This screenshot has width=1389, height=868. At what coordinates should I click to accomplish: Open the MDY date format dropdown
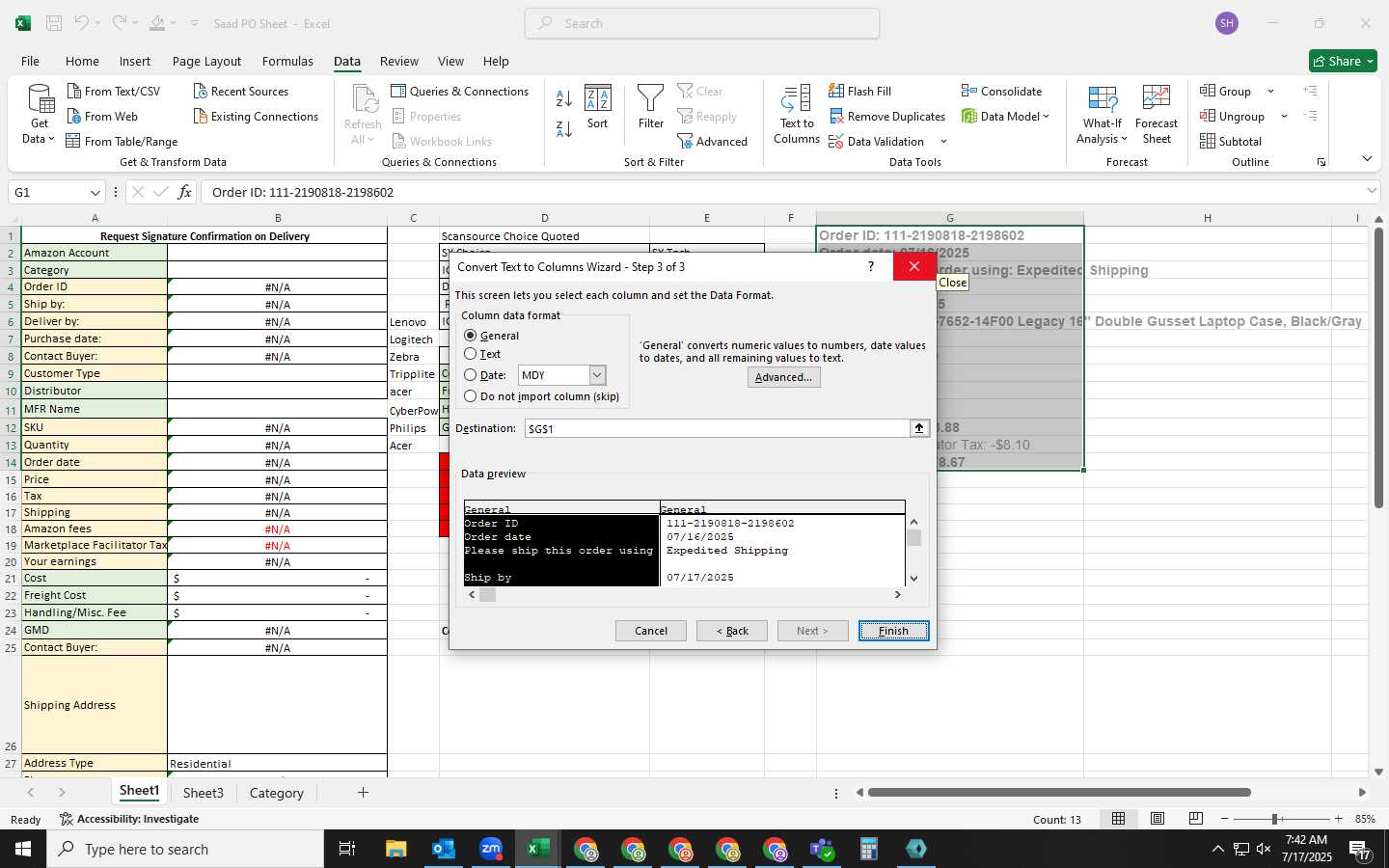(x=597, y=375)
